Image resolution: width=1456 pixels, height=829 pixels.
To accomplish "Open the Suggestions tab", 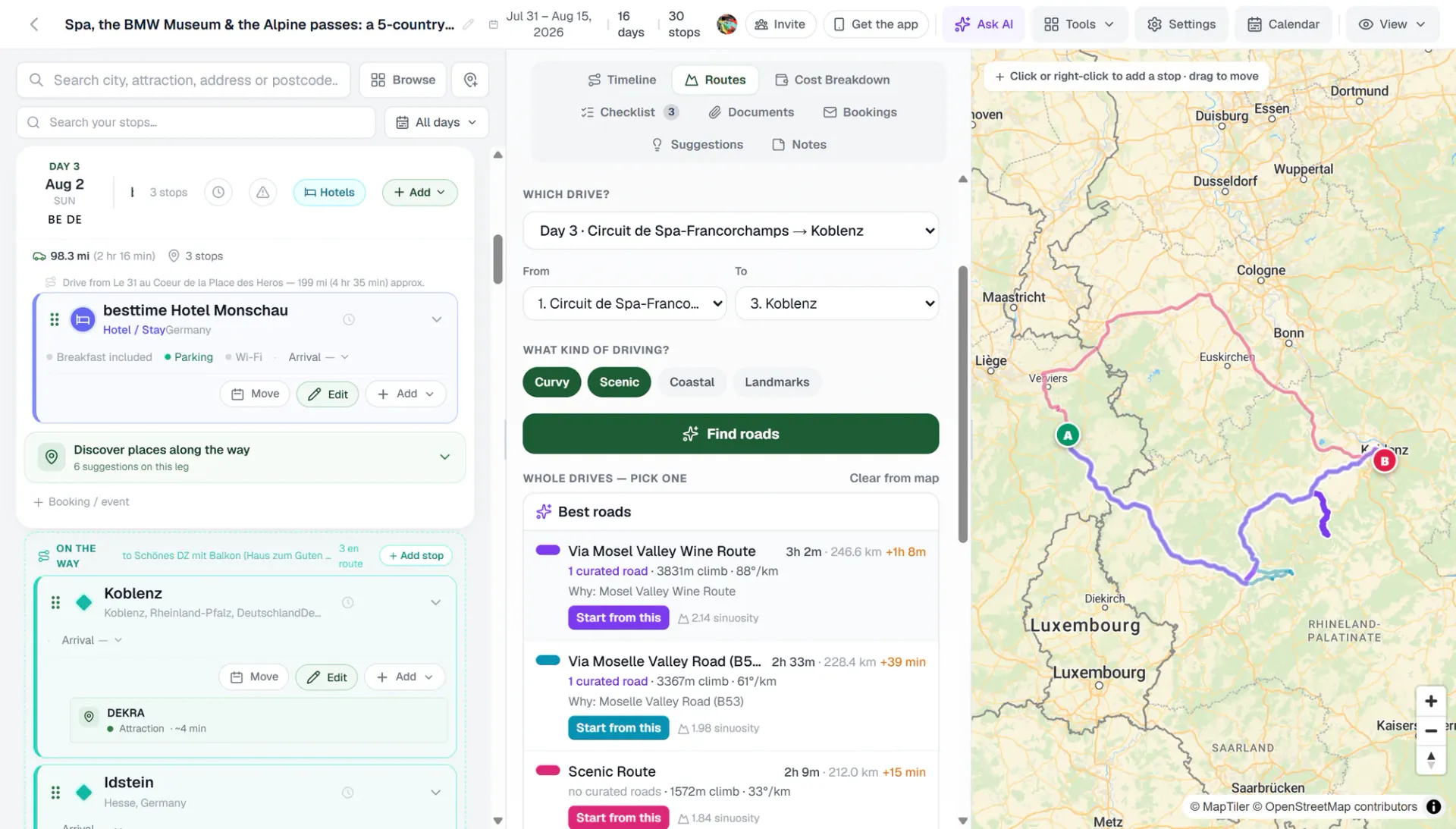I will point(698,145).
